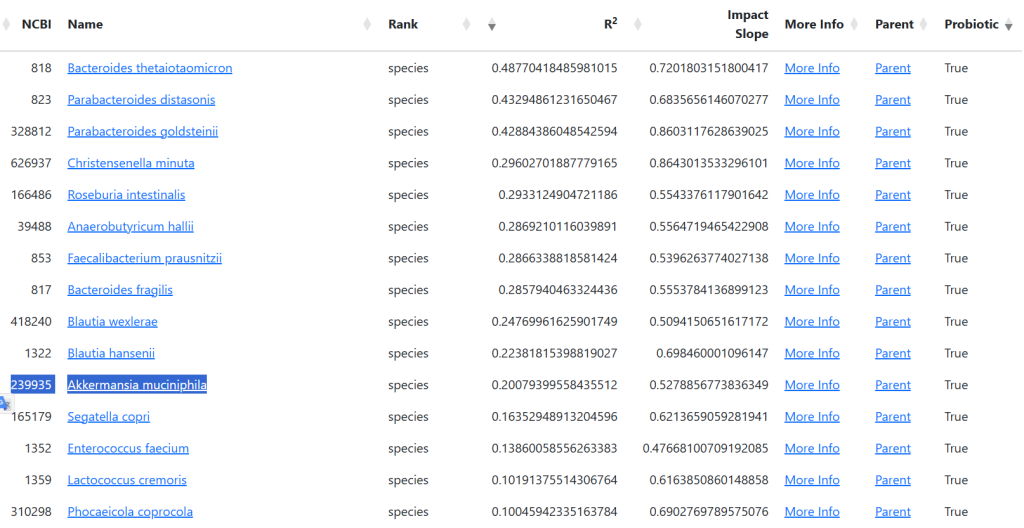Click the sort arrow next to Probiotic header
The width and height of the screenshot is (1024, 528).
coord(1009,26)
